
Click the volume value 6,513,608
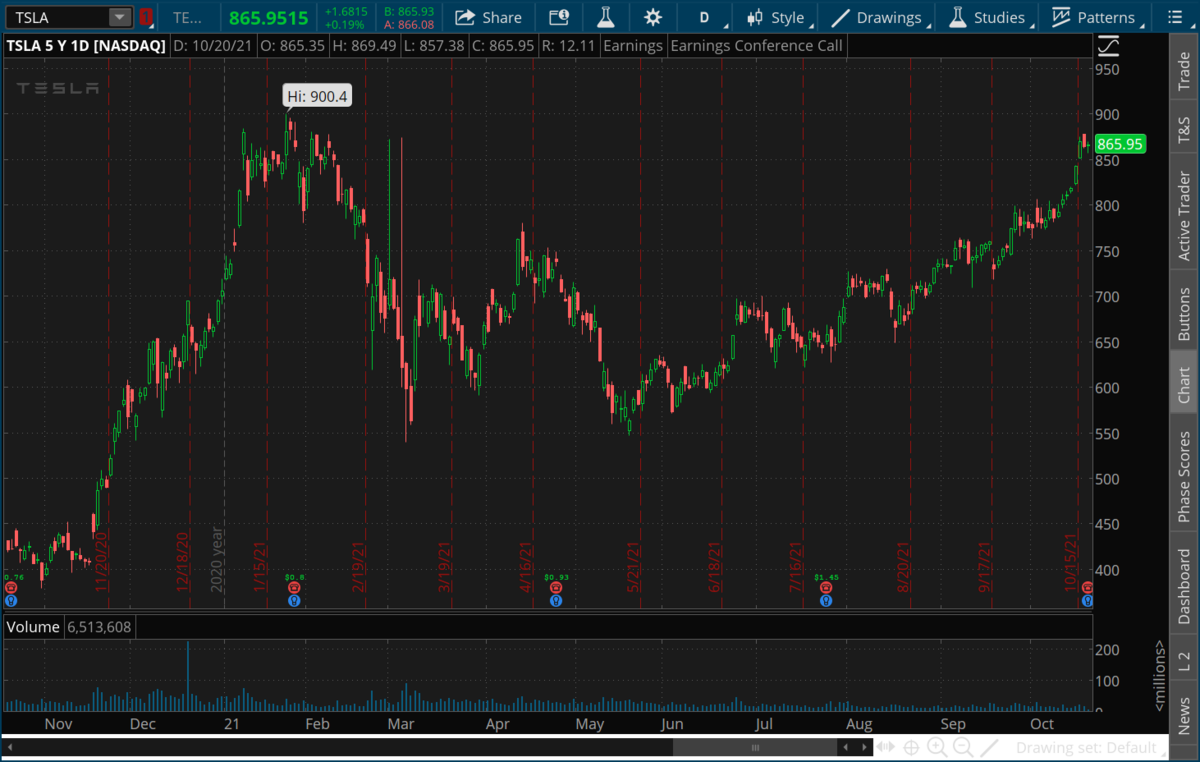[100, 627]
